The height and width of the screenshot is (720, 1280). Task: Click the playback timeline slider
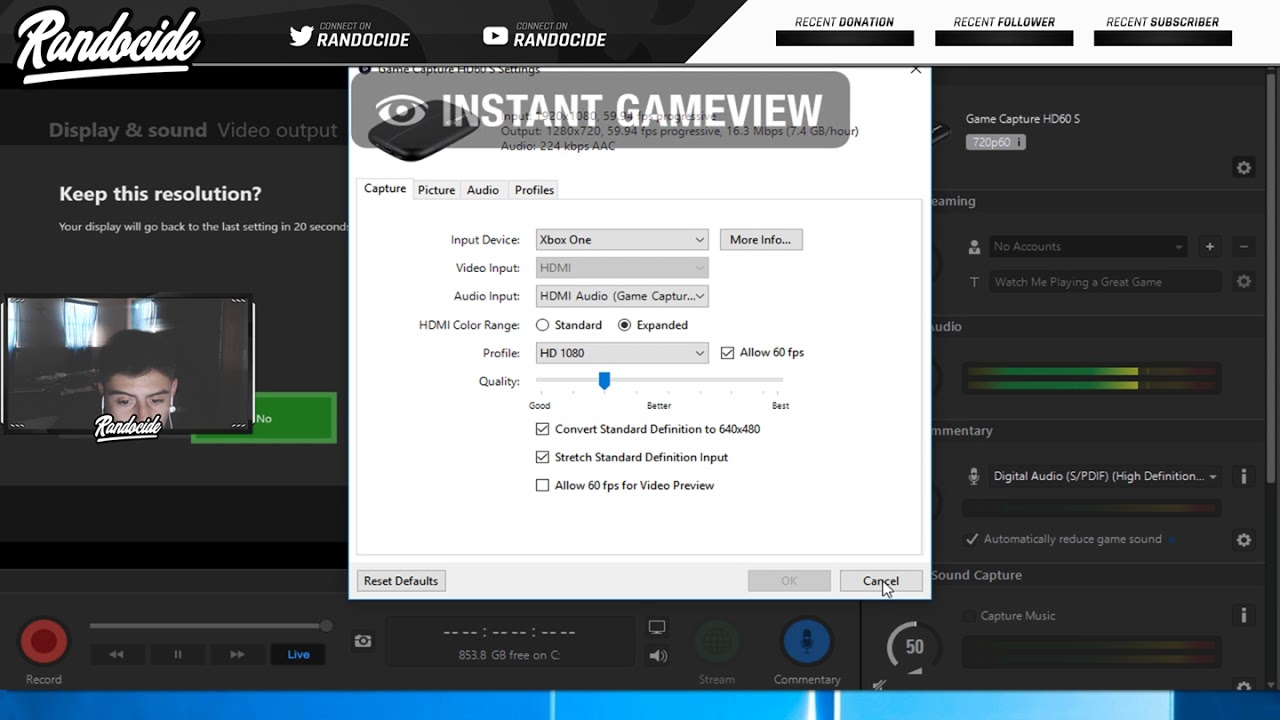click(x=209, y=626)
